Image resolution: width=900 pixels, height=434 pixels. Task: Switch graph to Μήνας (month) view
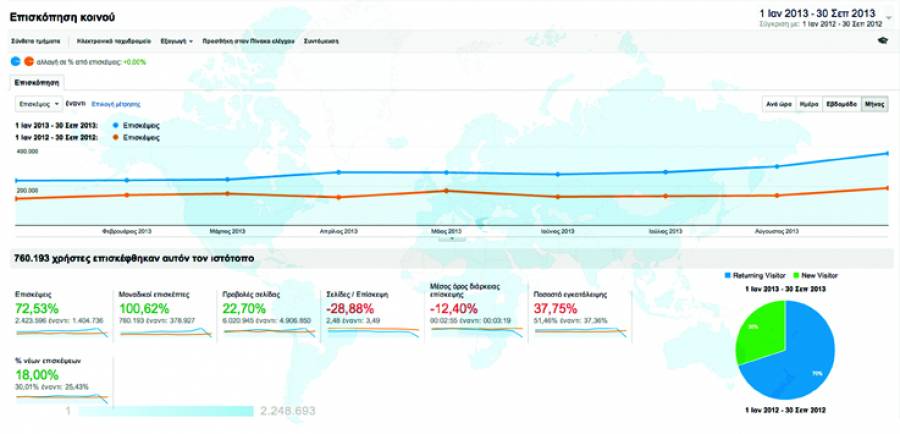(x=874, y=104)
